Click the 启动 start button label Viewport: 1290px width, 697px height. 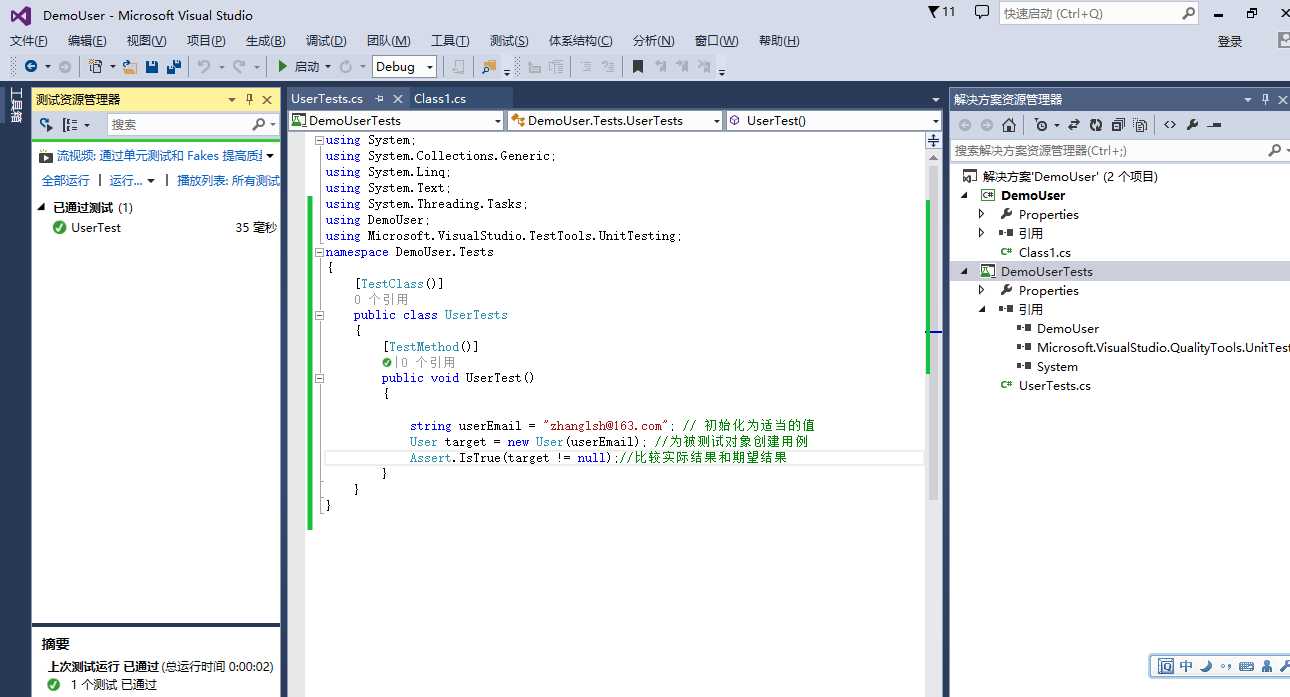pyautogui.click(x=307, y=67)
